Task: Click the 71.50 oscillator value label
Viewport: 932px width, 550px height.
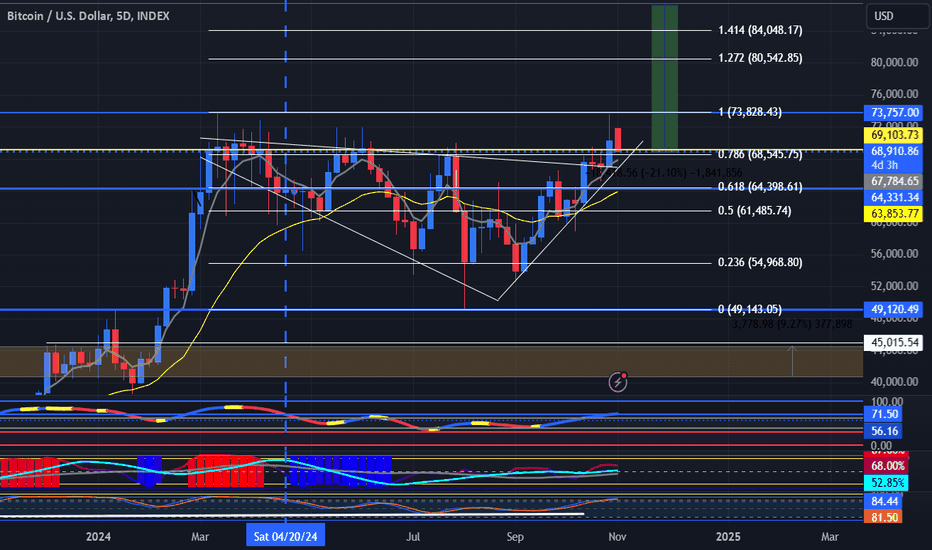Action: (884, 414)
